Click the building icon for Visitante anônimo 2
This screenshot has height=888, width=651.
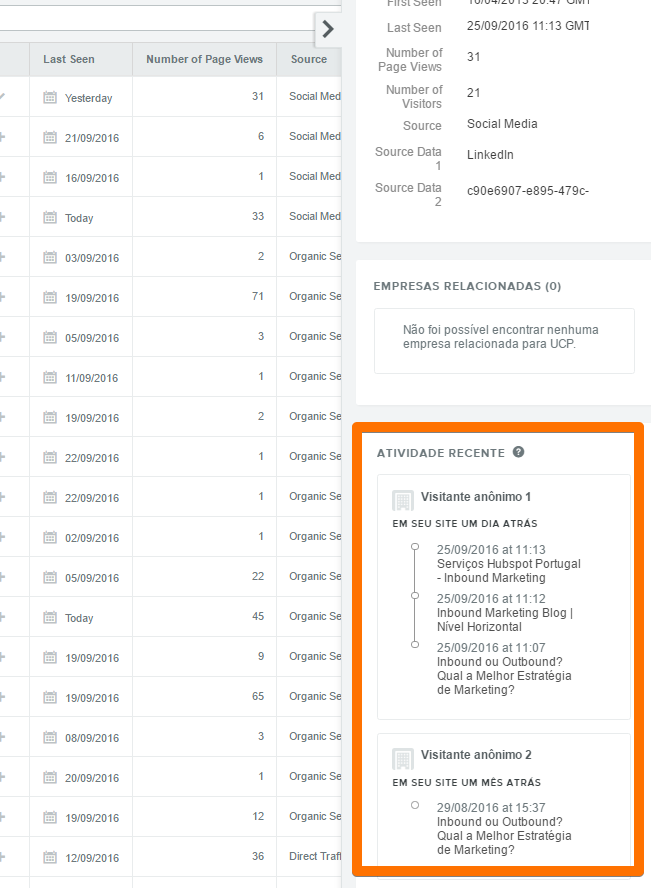pos(403,758)
